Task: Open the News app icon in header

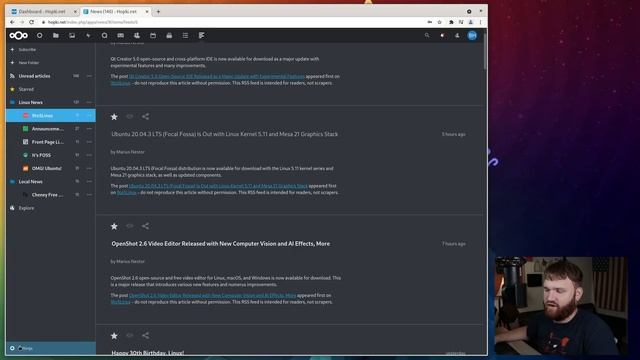Action: point(201,36)
